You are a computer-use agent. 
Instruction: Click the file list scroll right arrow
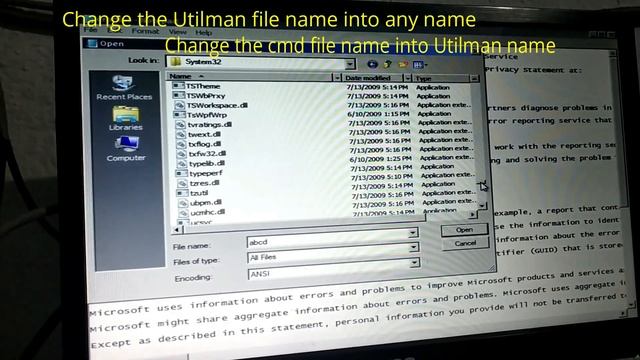pos(472,214)
